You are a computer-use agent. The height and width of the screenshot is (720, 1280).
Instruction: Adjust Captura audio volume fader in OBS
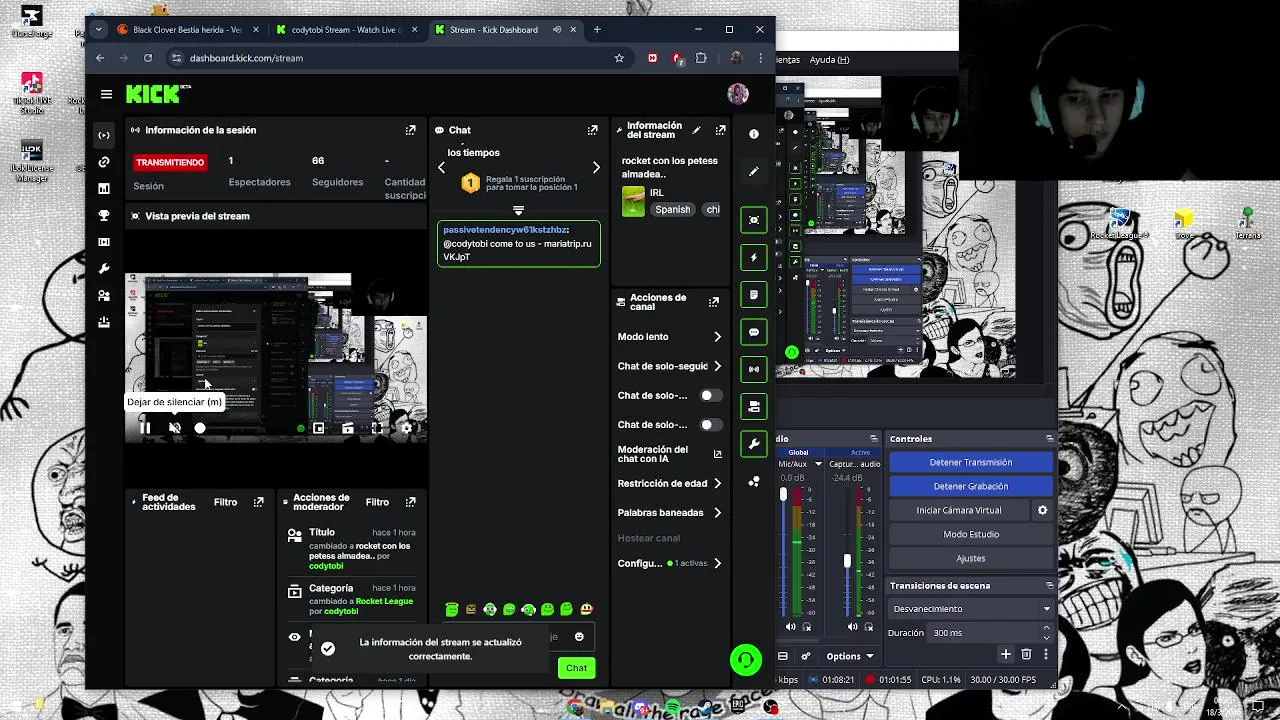(847, 561)
